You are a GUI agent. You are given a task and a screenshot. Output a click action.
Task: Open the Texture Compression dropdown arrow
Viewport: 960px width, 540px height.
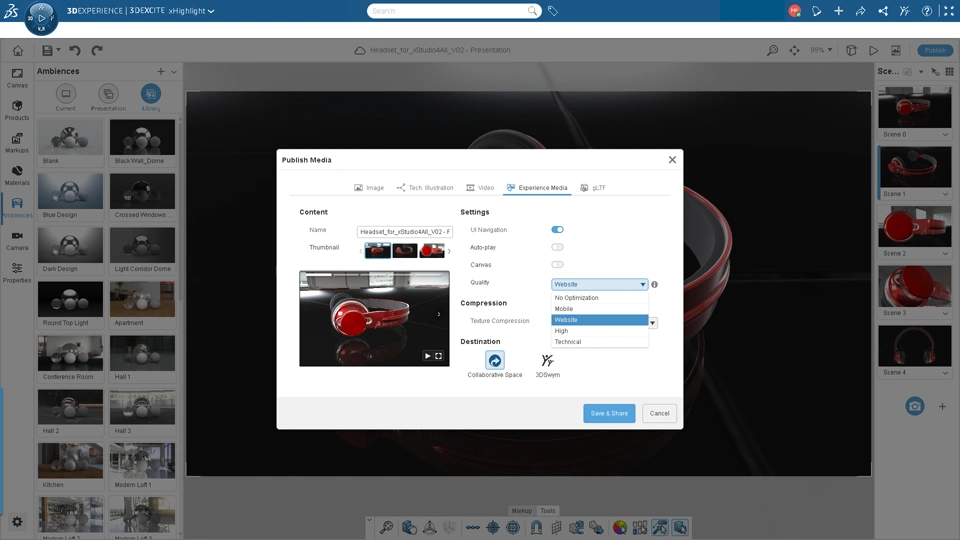(653, 323)
